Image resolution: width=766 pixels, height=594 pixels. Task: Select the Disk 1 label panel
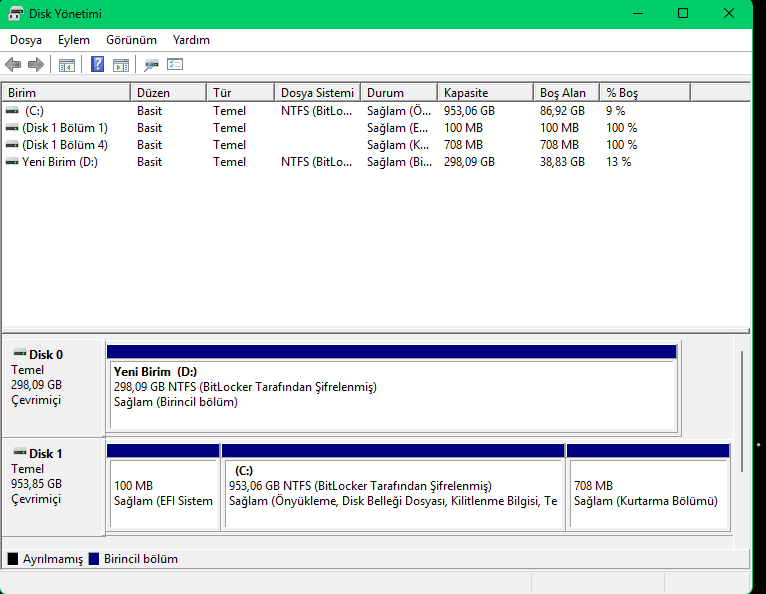(53, 487)
